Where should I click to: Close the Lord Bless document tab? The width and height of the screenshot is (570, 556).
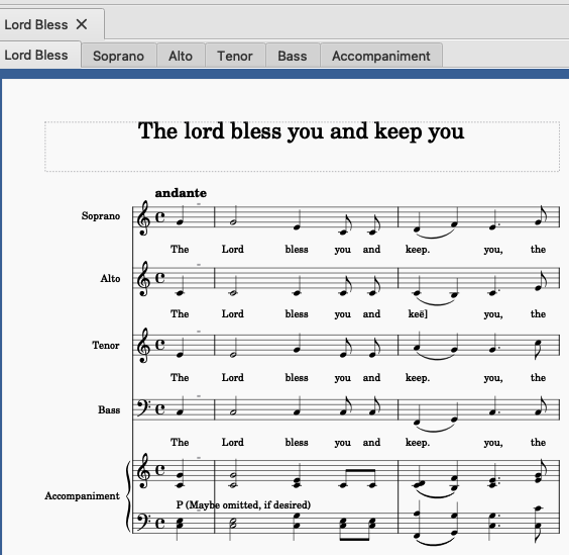[x=82, y=25]
